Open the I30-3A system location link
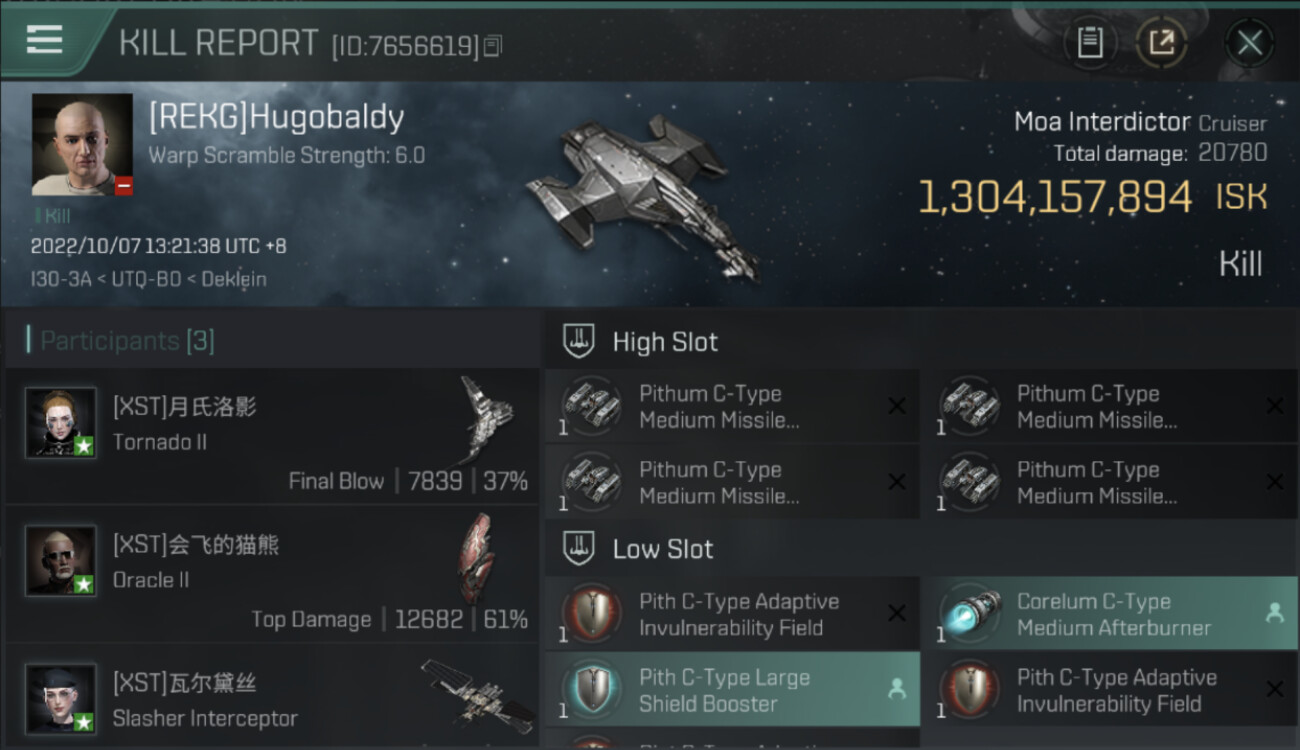1300x750 pixels. (x=61, y=279)
